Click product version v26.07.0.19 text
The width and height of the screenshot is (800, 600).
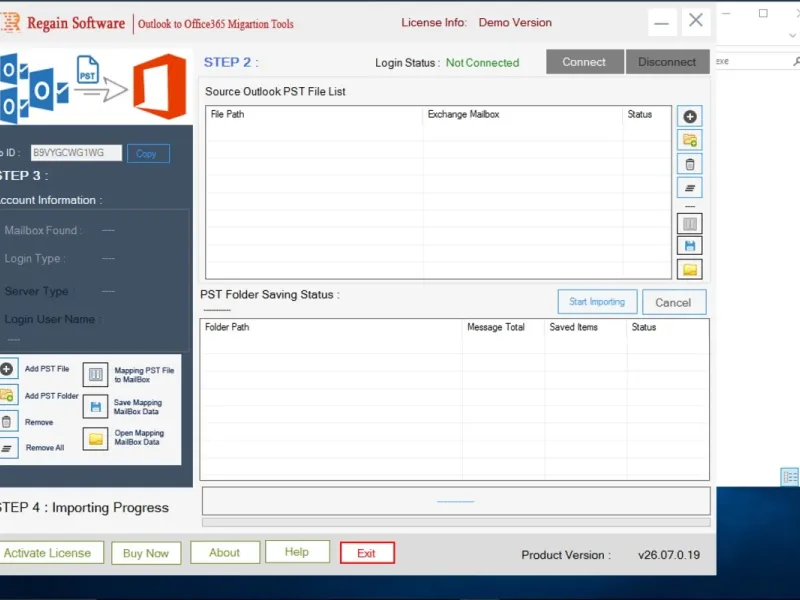[x=669, y=555]
